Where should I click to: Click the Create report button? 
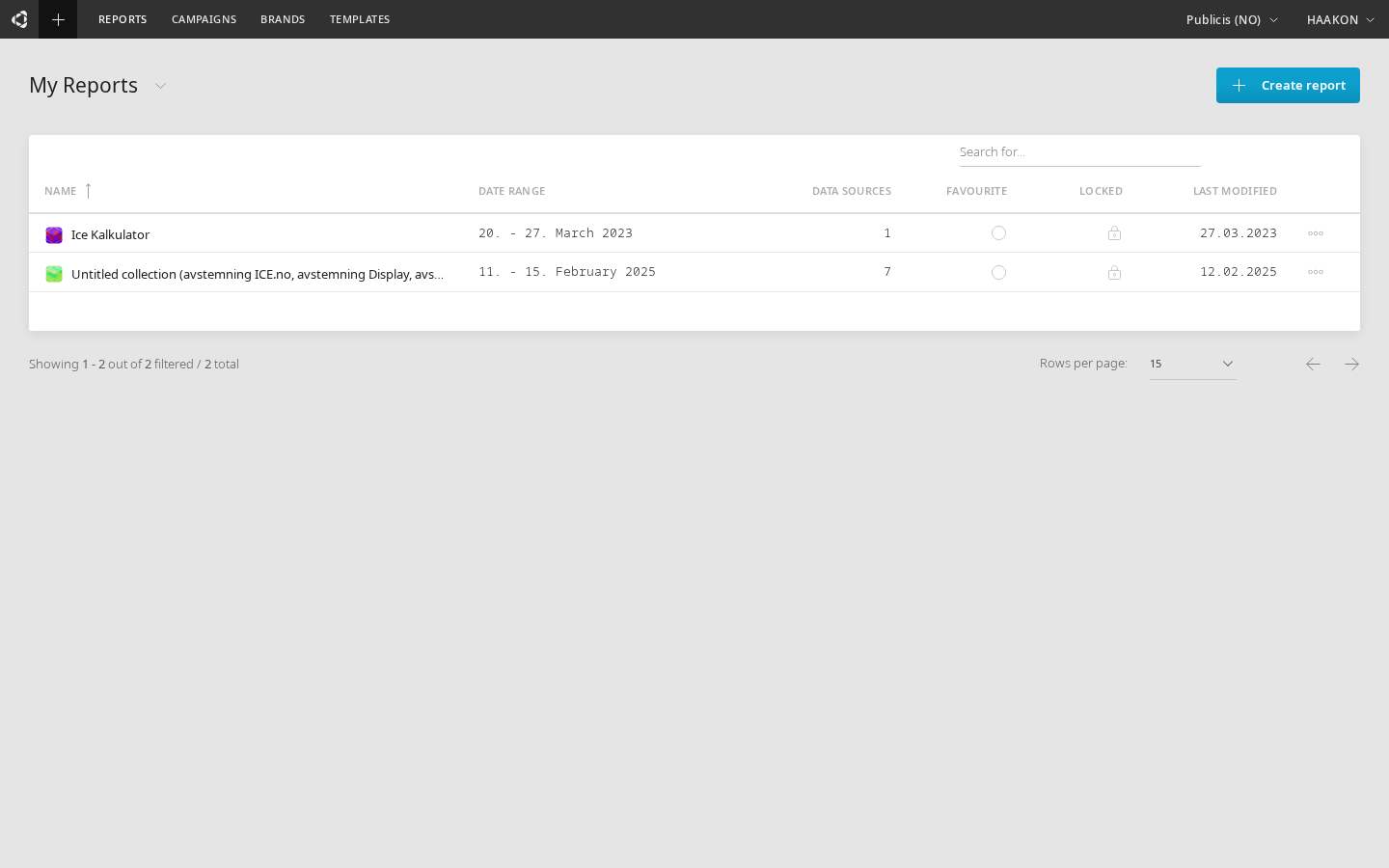[x=1288, y=85]
